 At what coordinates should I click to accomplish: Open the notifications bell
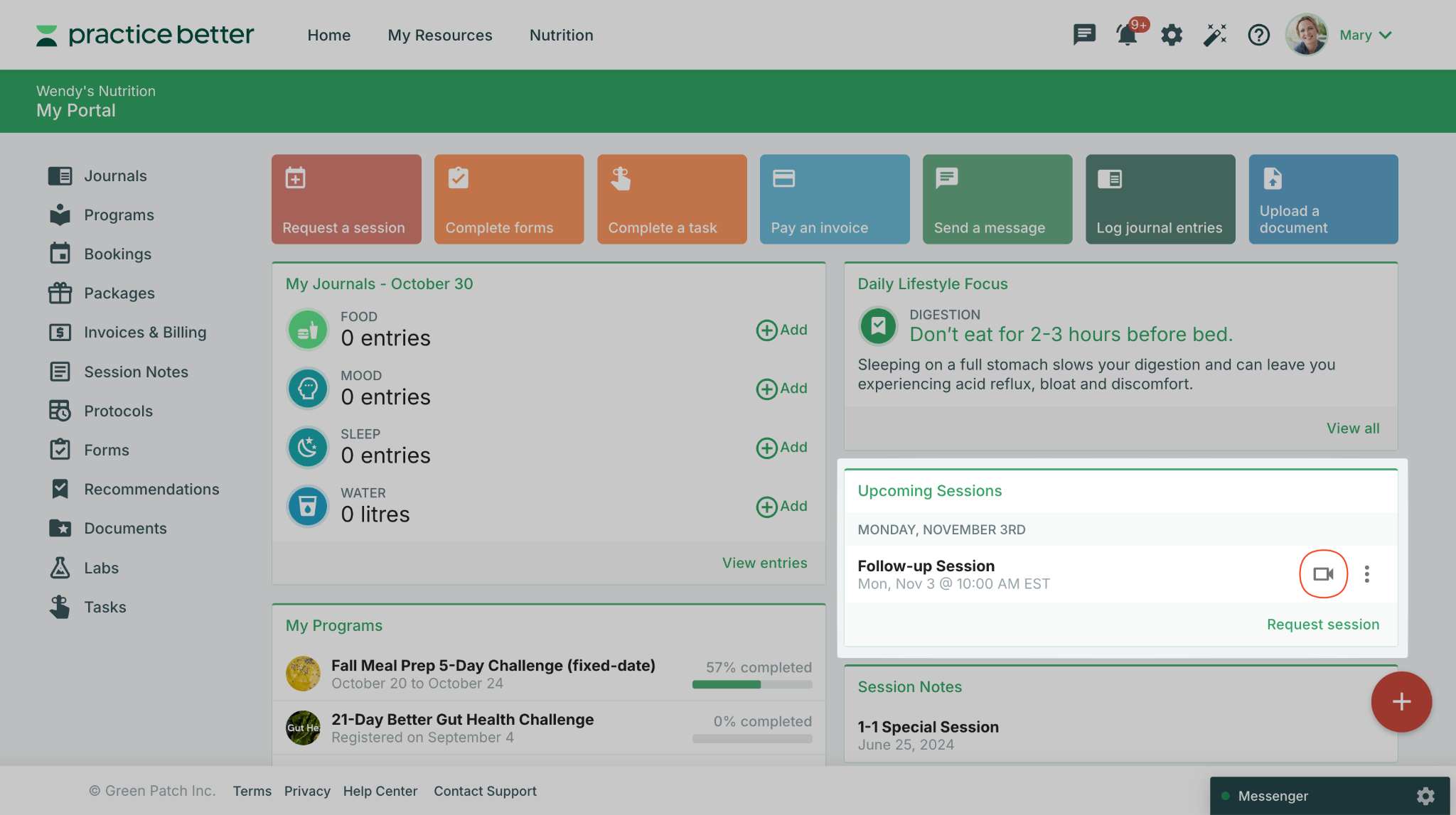coord(1127,34)
